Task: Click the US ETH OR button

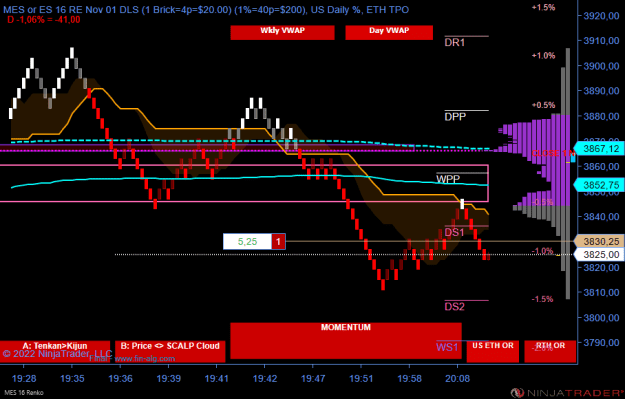Action: (493, 351)
